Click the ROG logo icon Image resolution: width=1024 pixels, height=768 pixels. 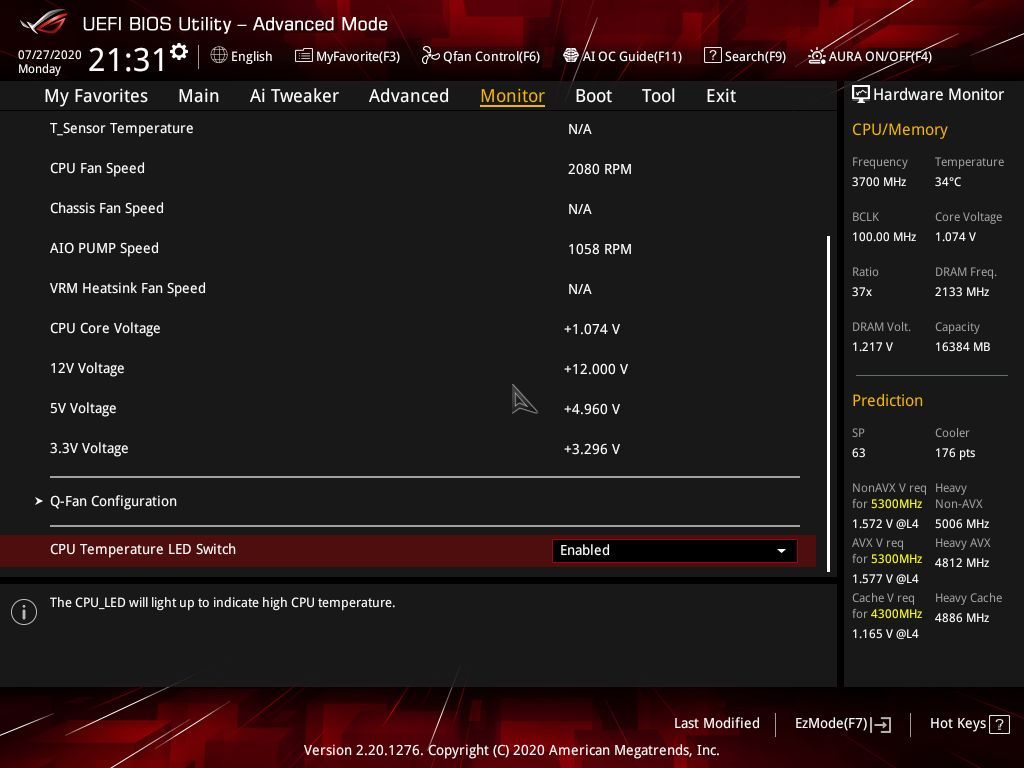[x=44, y=22]
